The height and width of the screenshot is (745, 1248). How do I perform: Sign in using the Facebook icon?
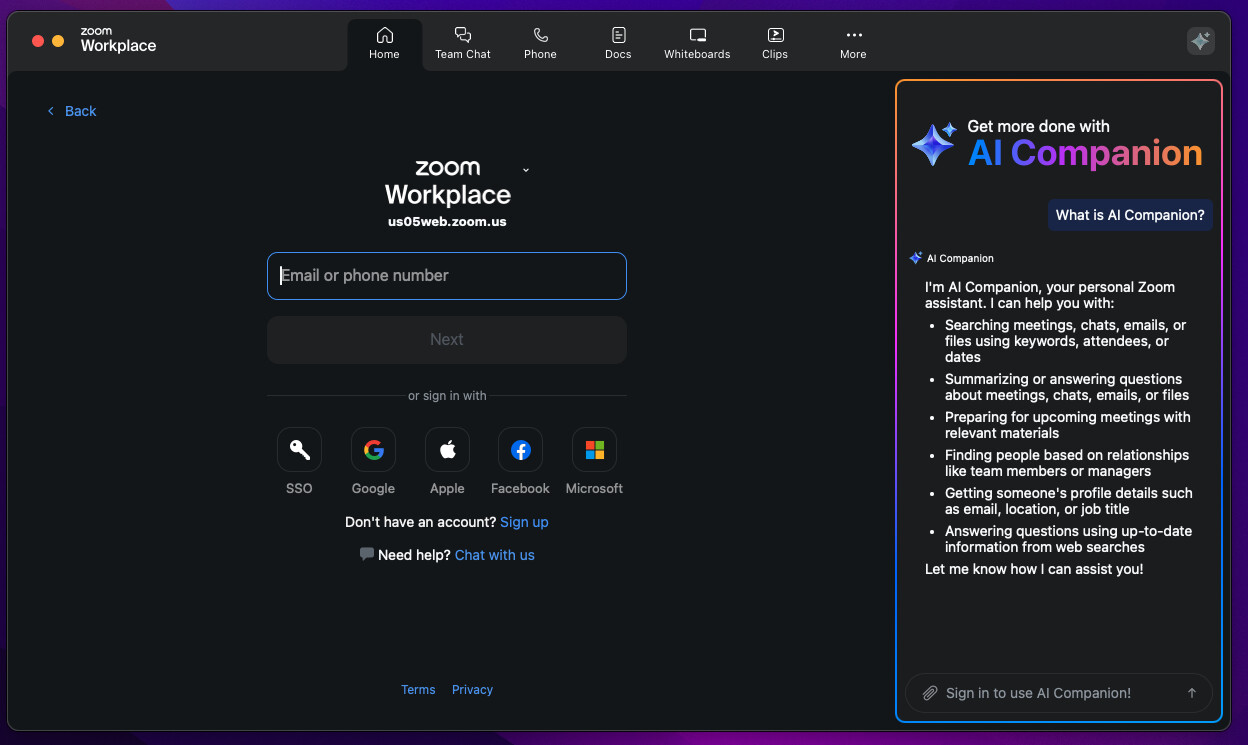point(520,450)
